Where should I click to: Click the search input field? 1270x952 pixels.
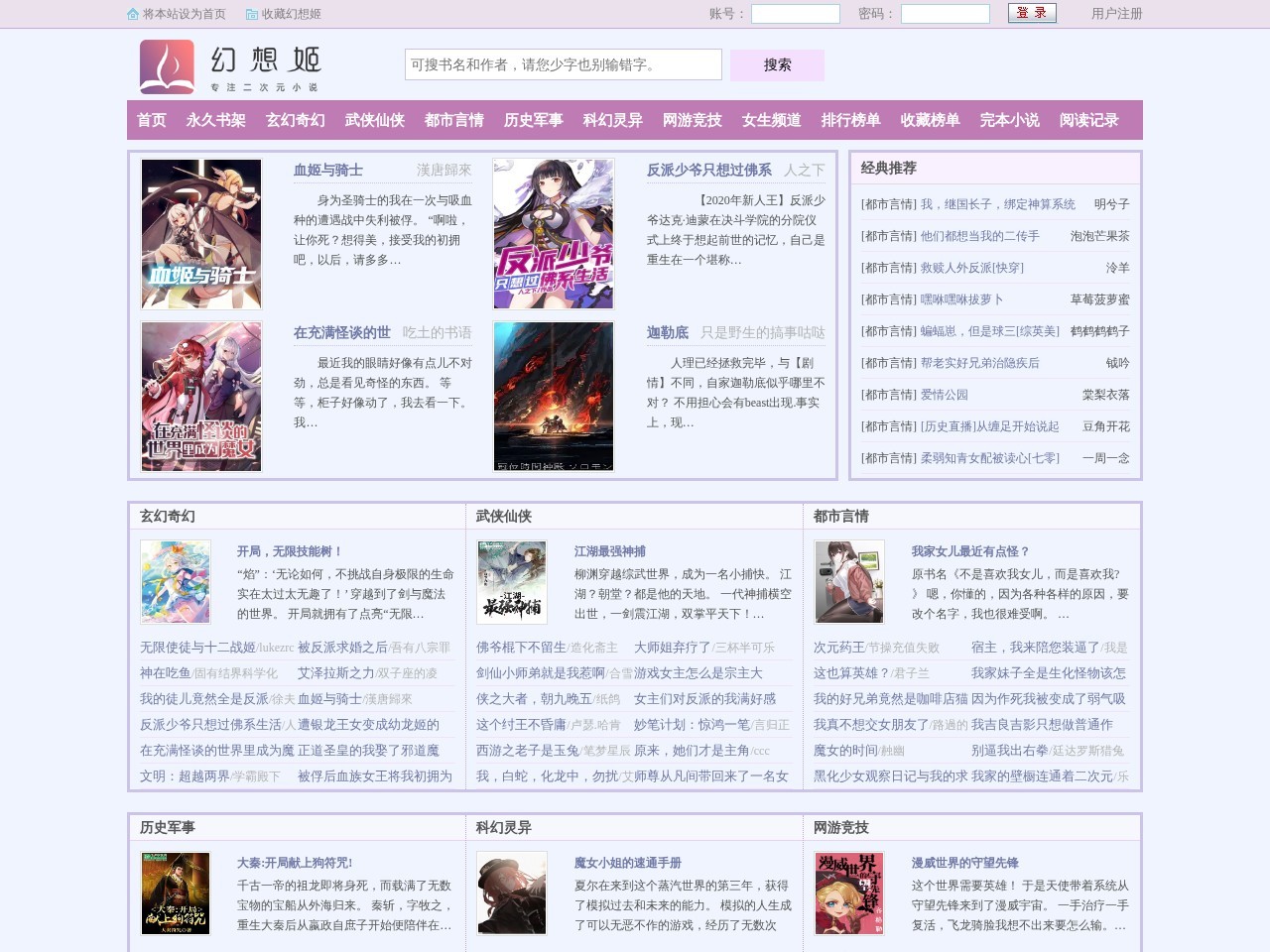(x=563, y=63)
